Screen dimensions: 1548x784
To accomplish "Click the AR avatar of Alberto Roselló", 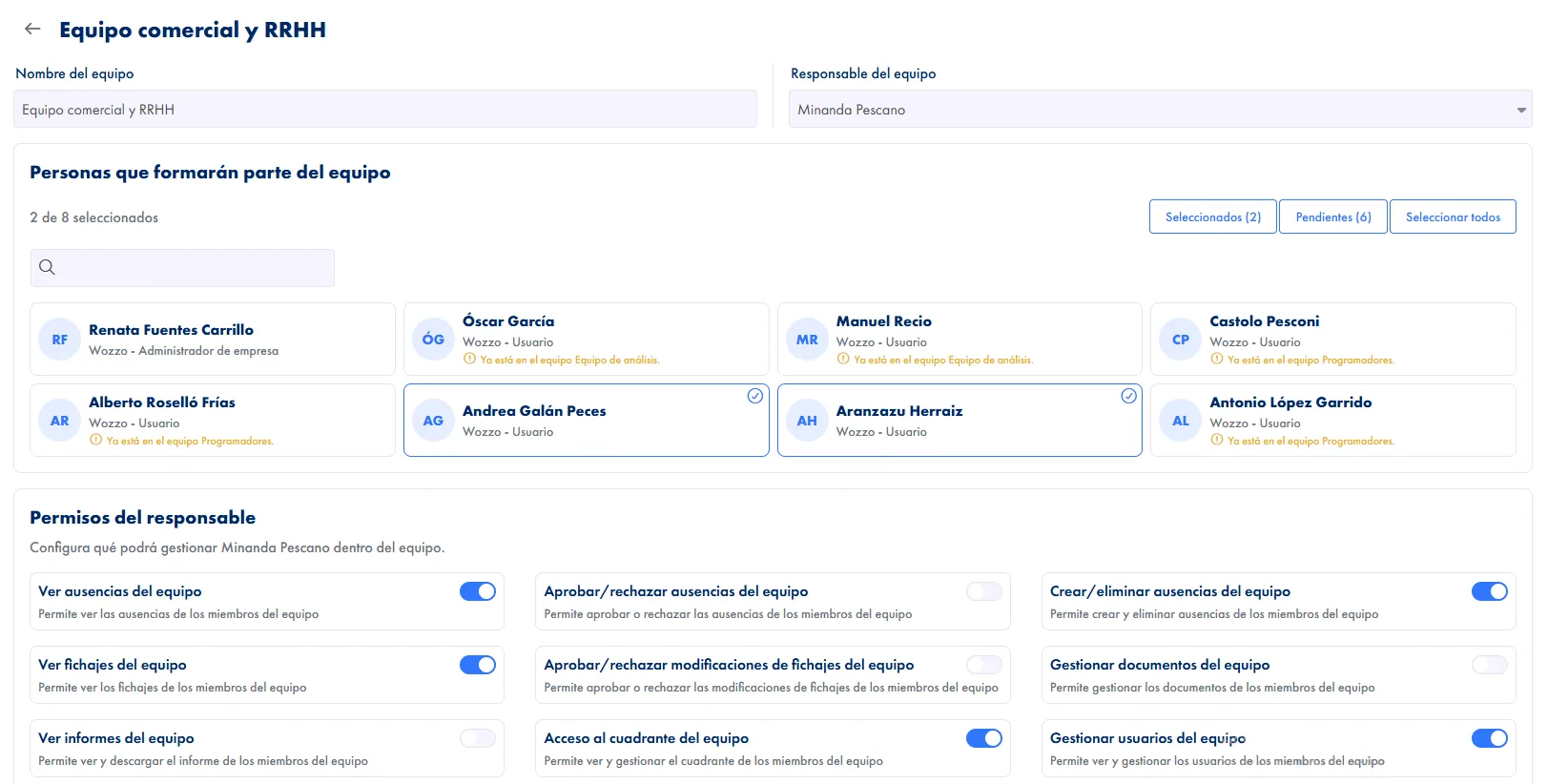I will point(59,421).
